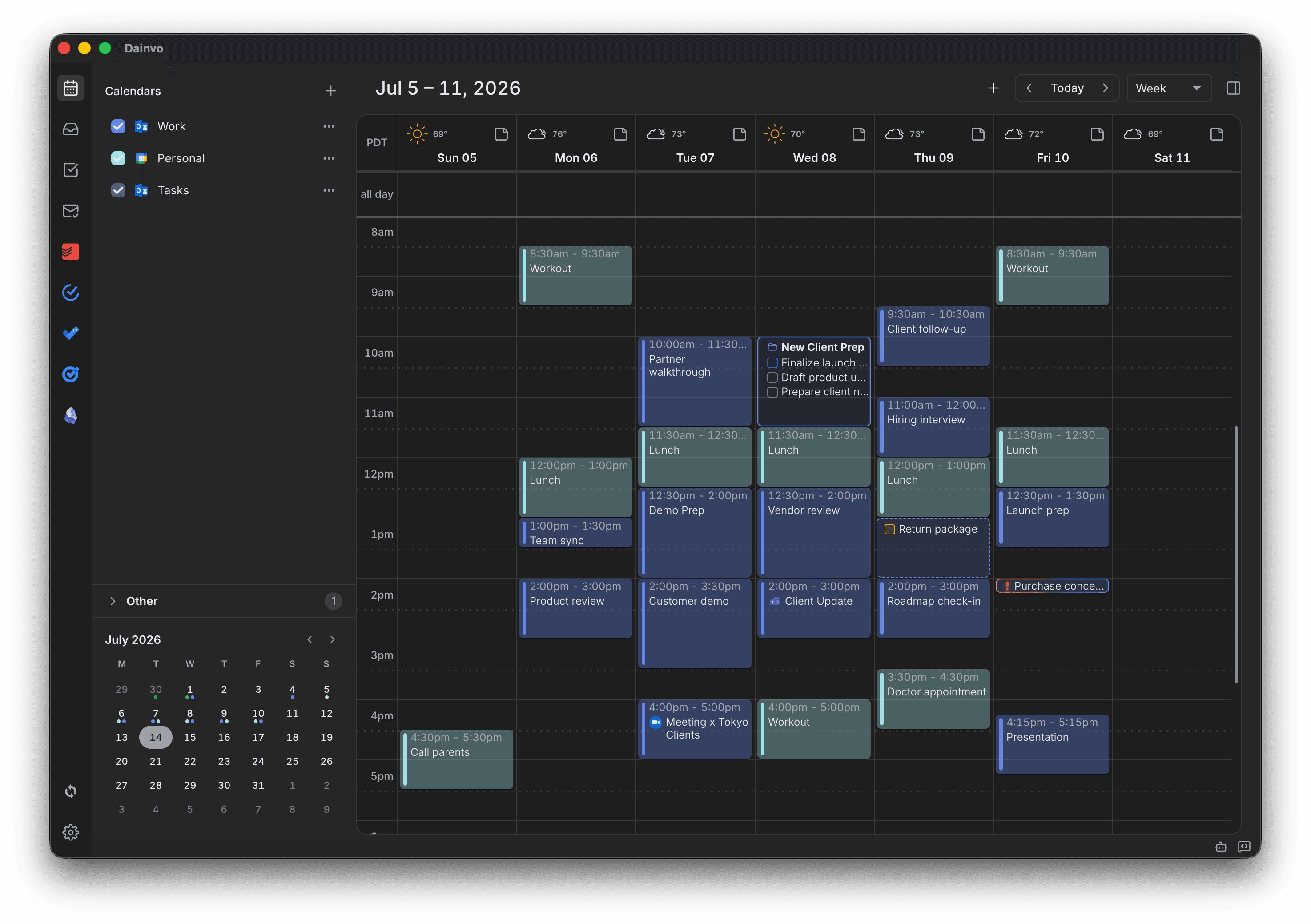Open the blue double-check integration icon
The width and height of the screenshot is (1311, 924).
(70, 333)
